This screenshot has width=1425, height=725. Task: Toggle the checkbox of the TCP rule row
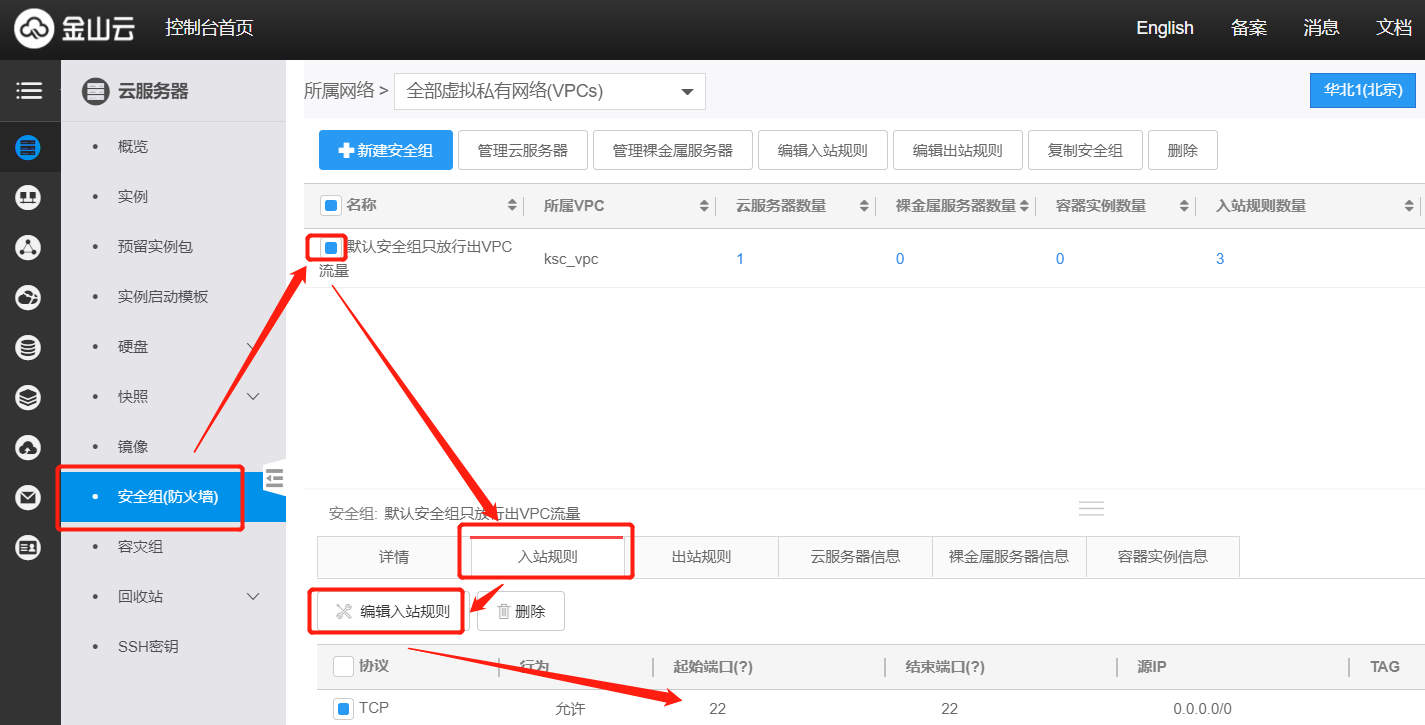343,709
